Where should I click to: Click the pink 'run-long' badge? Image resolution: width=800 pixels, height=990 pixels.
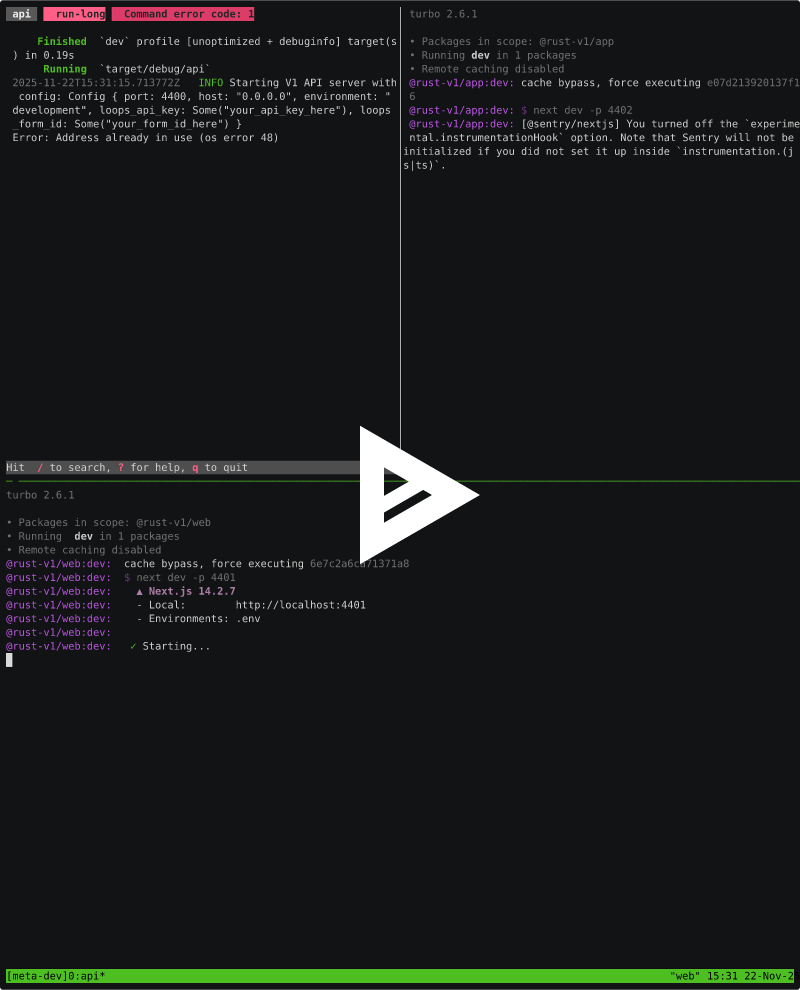coord(74,14)
